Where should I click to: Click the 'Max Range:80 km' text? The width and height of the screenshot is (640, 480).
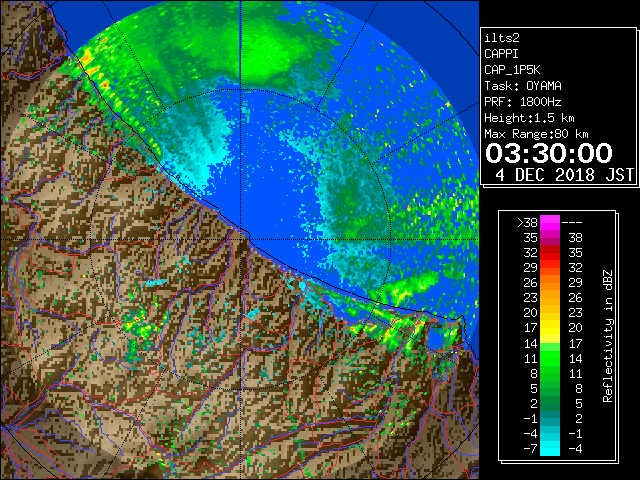(x=536, y=134)
